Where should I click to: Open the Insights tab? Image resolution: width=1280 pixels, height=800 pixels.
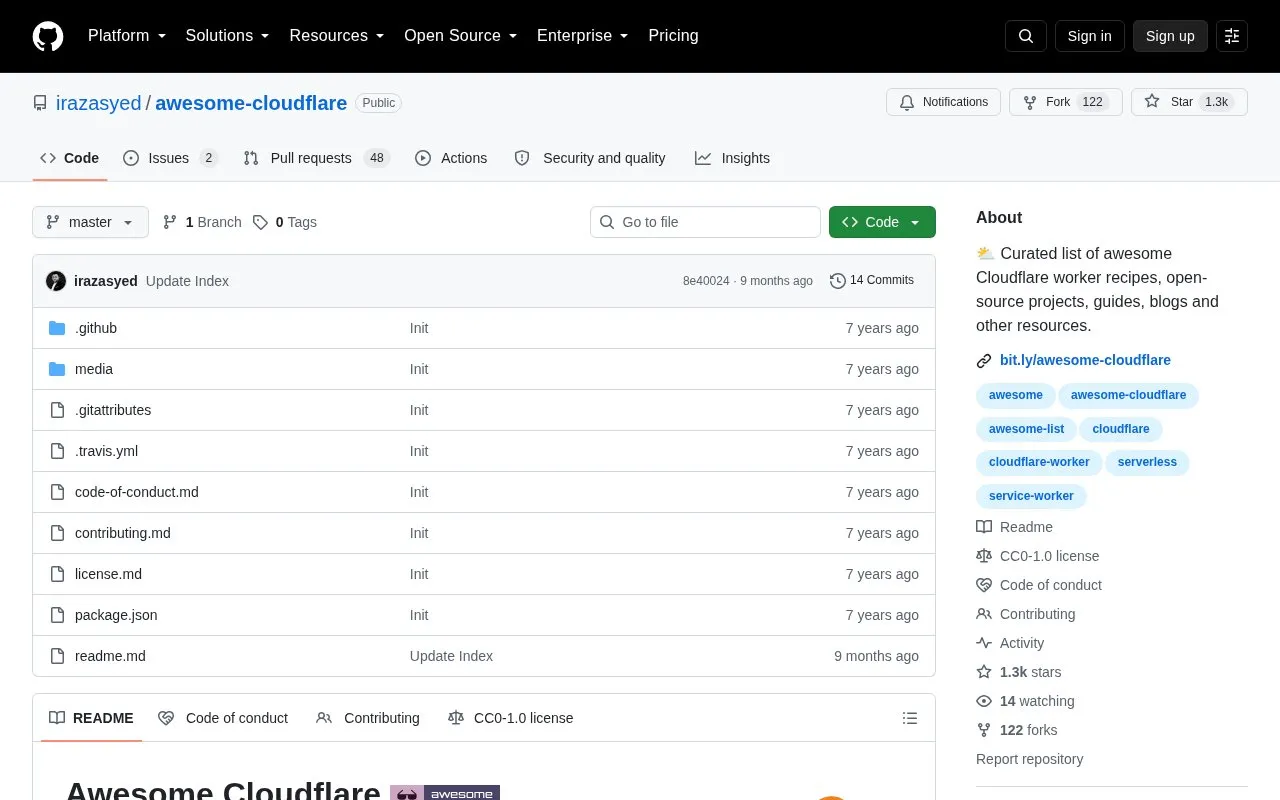pos(733,158)
